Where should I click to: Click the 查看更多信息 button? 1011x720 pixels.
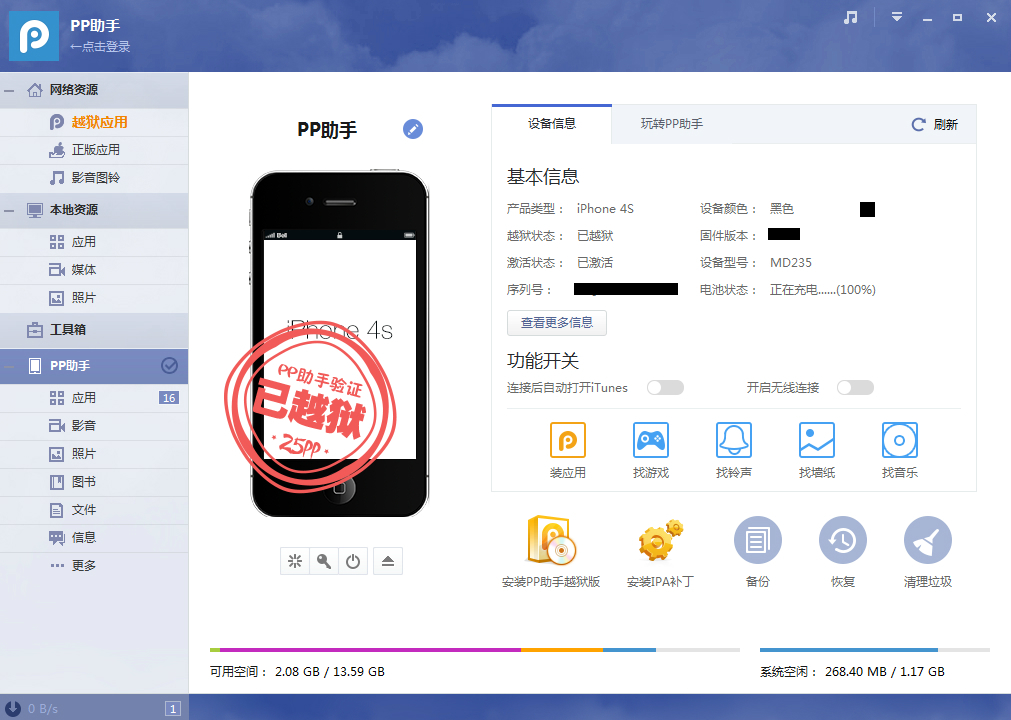(x=556, y=322)
